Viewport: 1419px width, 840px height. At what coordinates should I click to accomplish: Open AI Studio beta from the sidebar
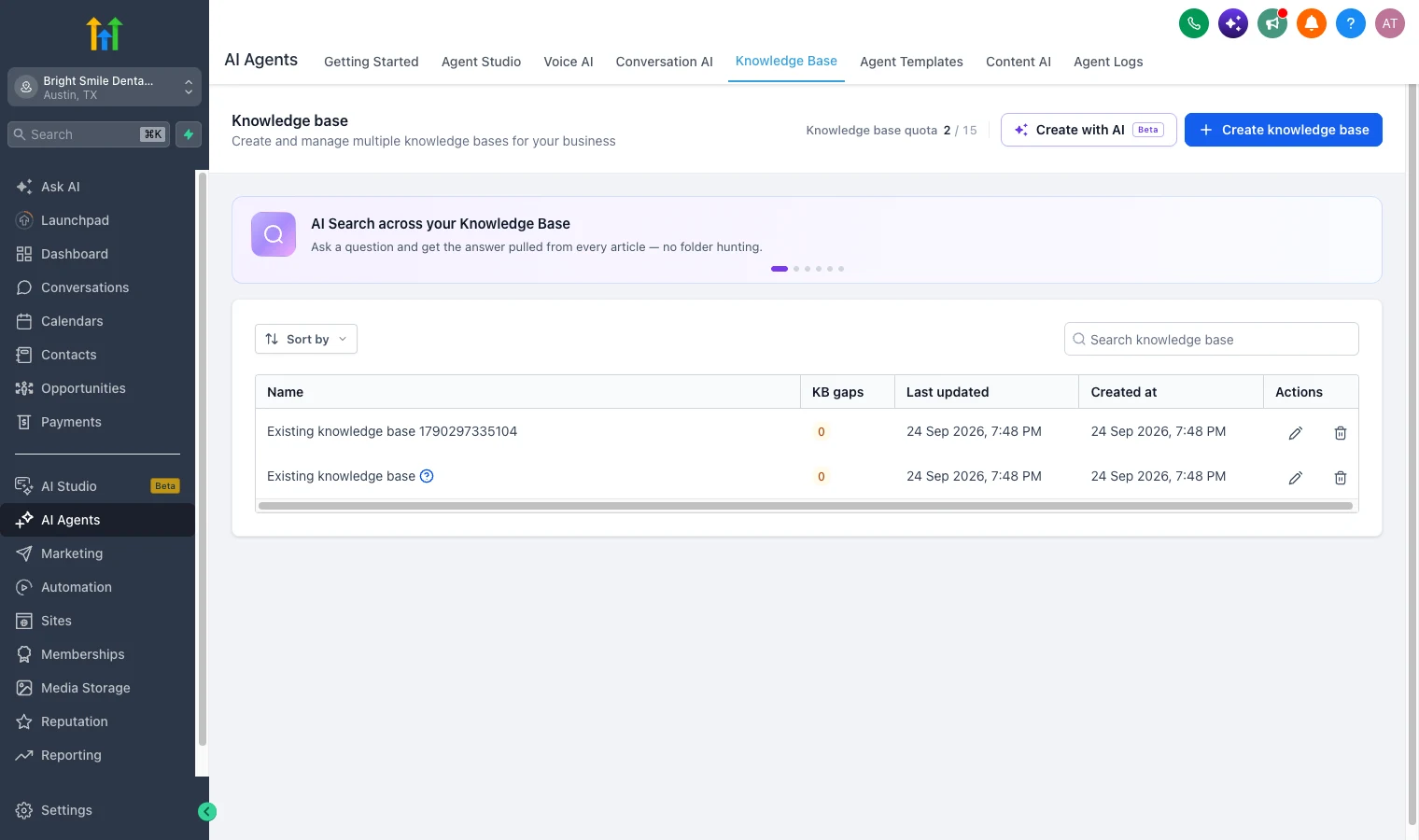coord(97,486)
